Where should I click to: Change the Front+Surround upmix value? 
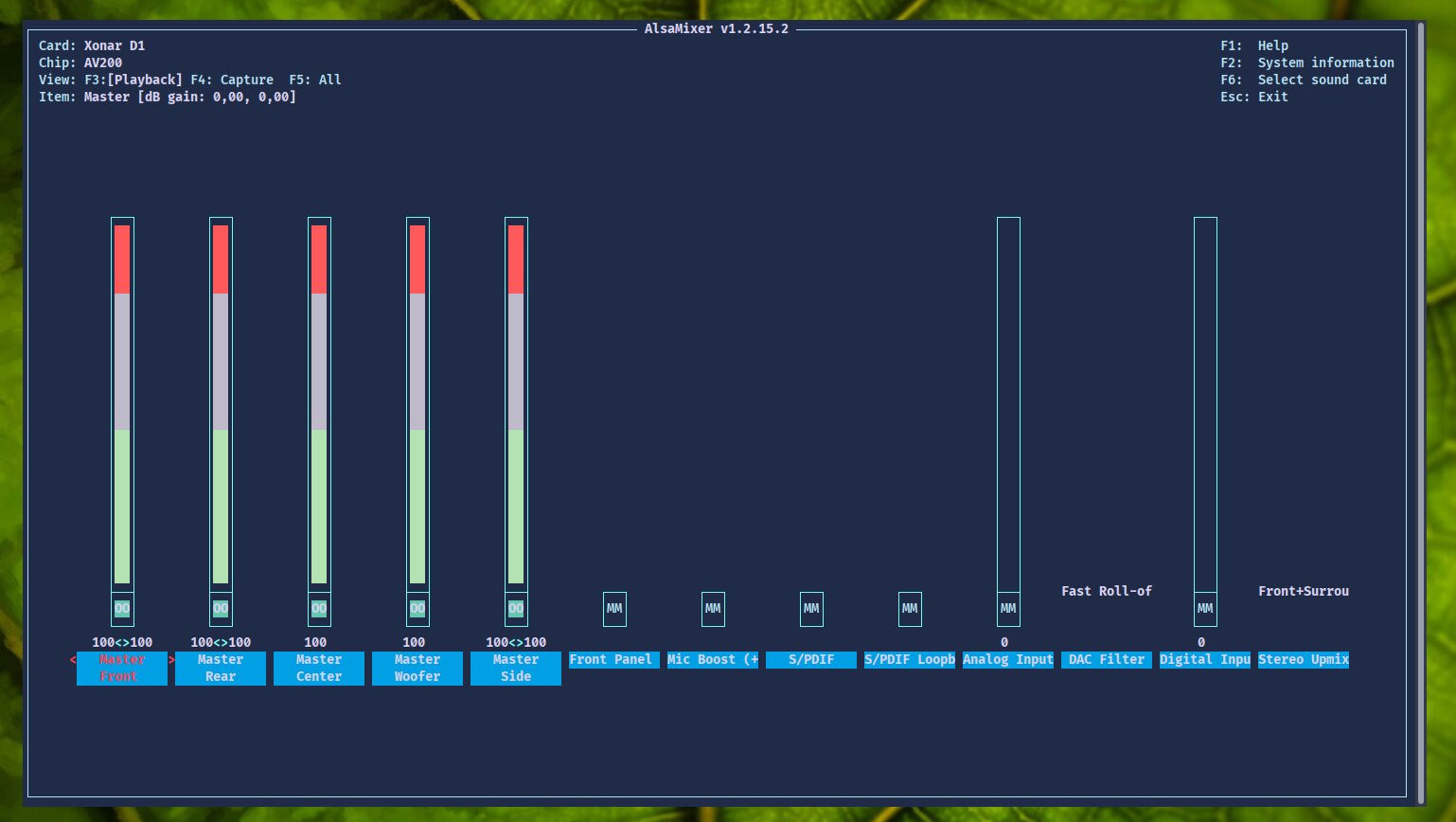[x=1304, y=591]
